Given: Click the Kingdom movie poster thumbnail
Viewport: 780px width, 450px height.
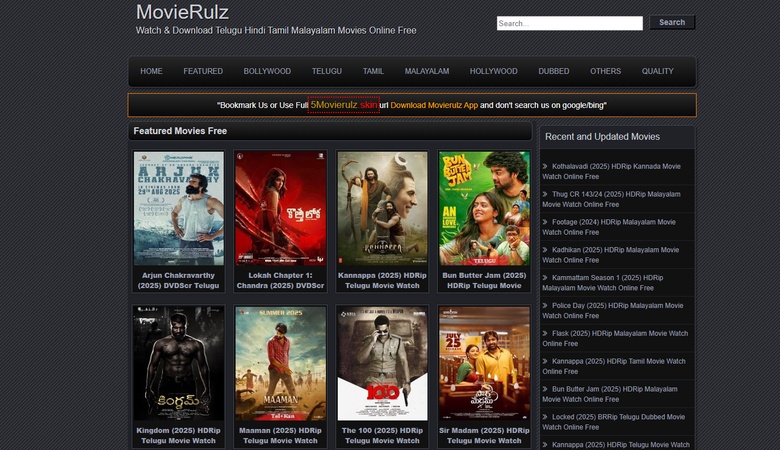Looking at the screenshot, I should click(x=179, y=363).
